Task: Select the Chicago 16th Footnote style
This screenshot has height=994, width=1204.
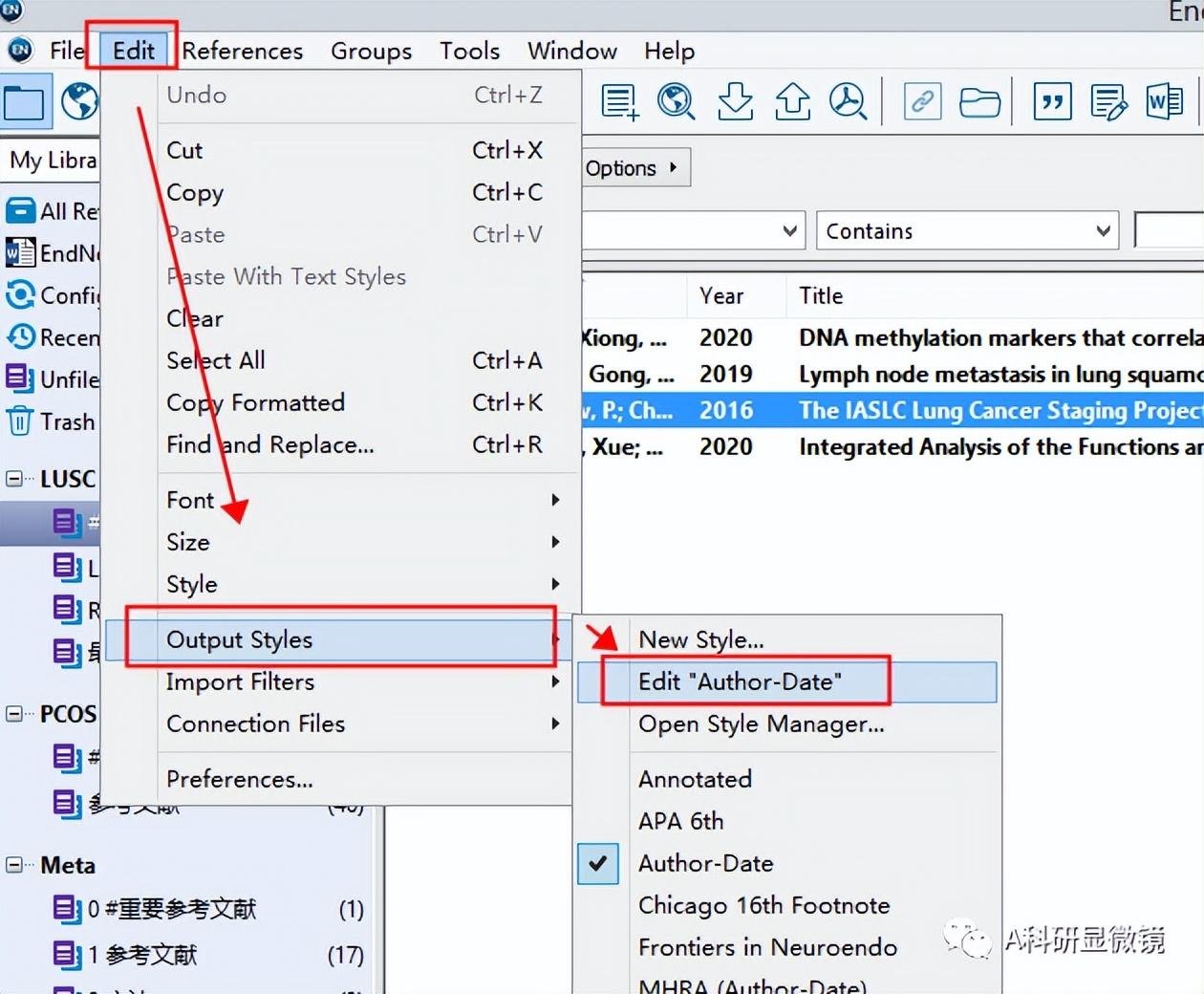Action: (787, 905)
